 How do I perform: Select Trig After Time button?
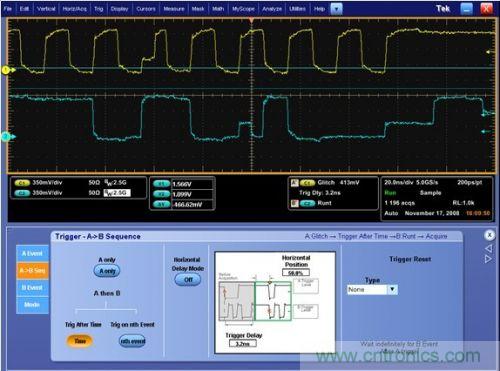click(80, 341)
